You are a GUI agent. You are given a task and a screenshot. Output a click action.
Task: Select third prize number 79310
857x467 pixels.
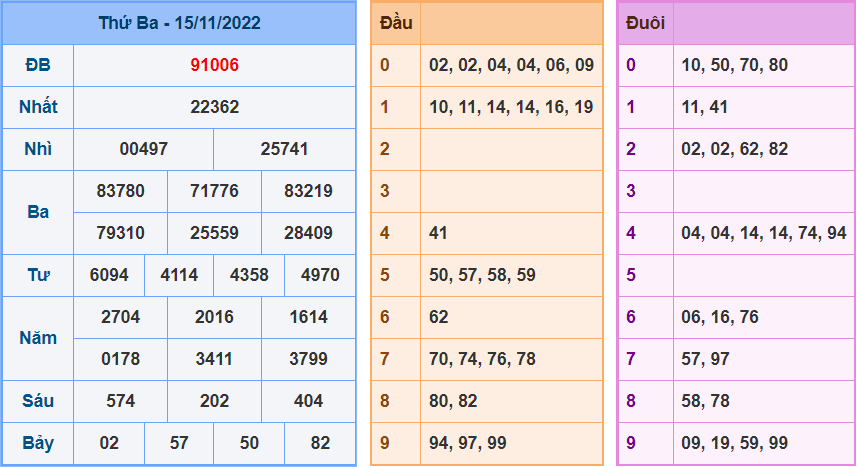click(x=120, y=233)
